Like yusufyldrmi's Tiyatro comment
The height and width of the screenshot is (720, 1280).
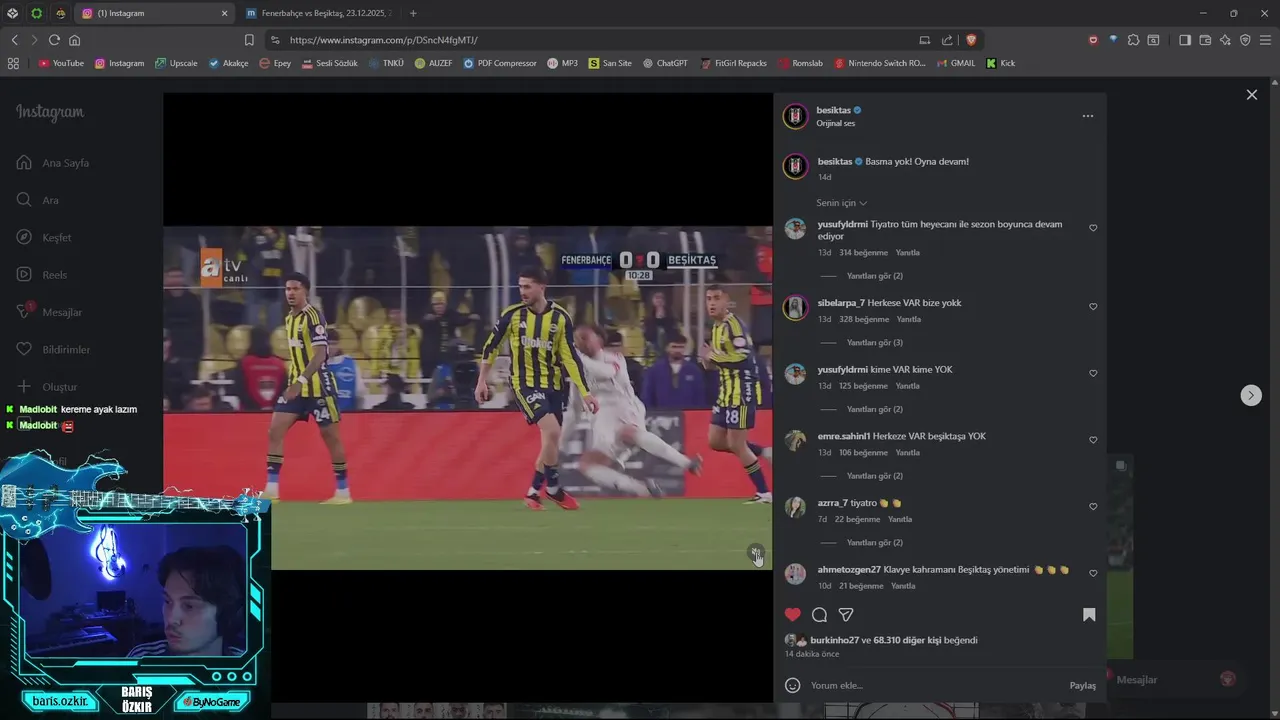[1093, 228]
